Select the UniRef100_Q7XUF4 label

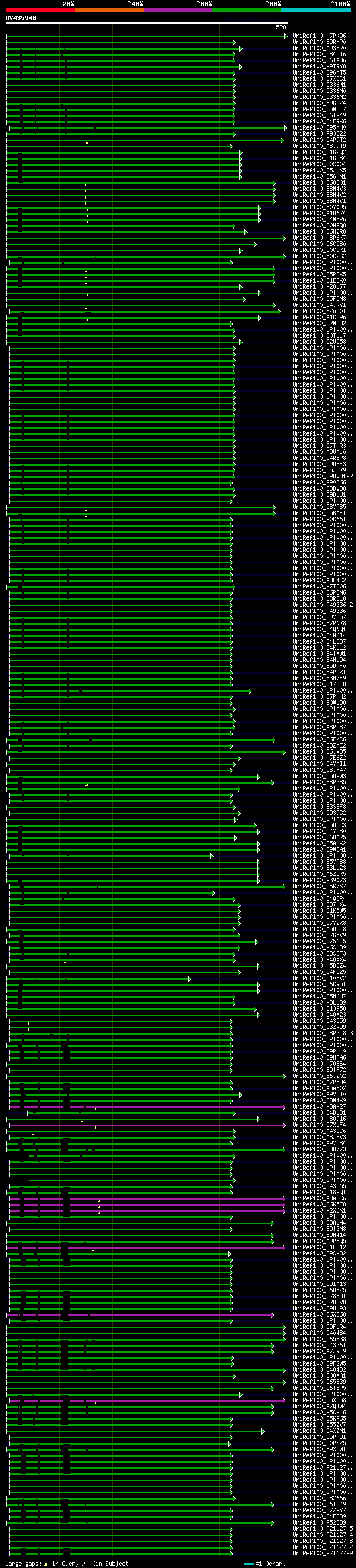[x=319, y=1125]
